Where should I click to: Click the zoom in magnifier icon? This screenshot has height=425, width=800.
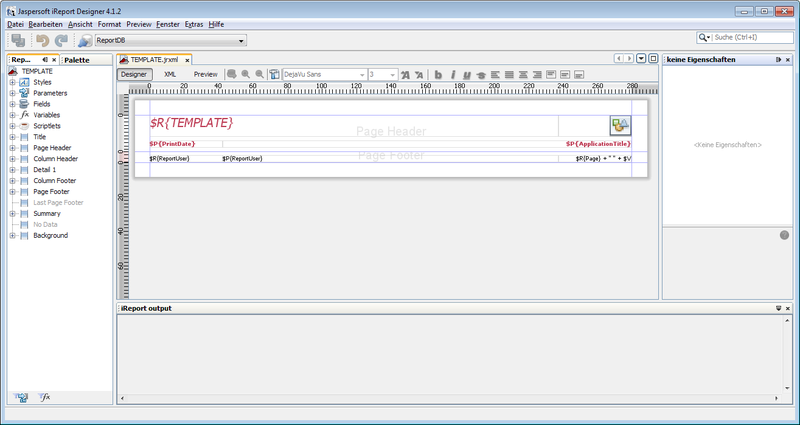[246, 74]
